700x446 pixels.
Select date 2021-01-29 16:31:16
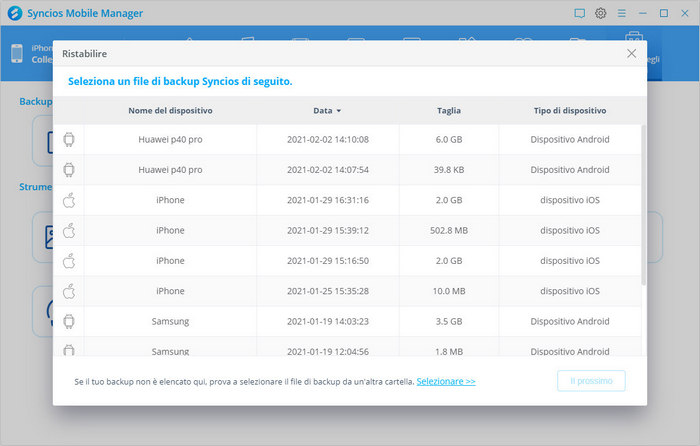point(328,200)
